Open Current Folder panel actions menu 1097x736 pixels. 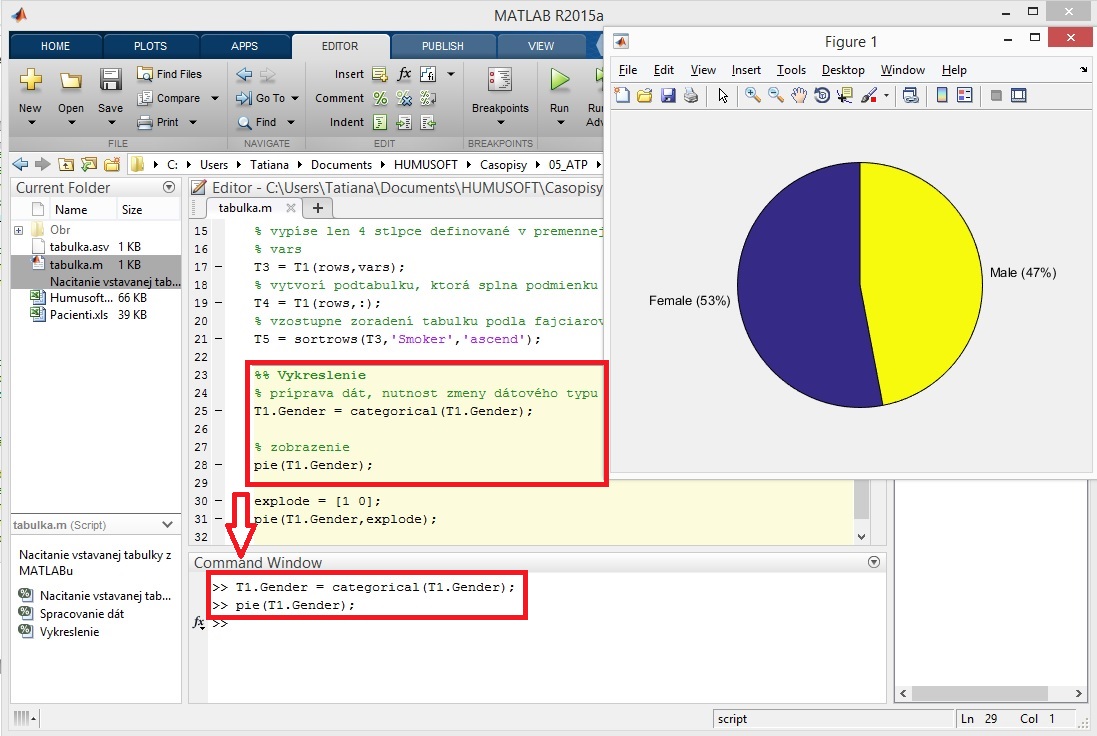pos(169,187)
